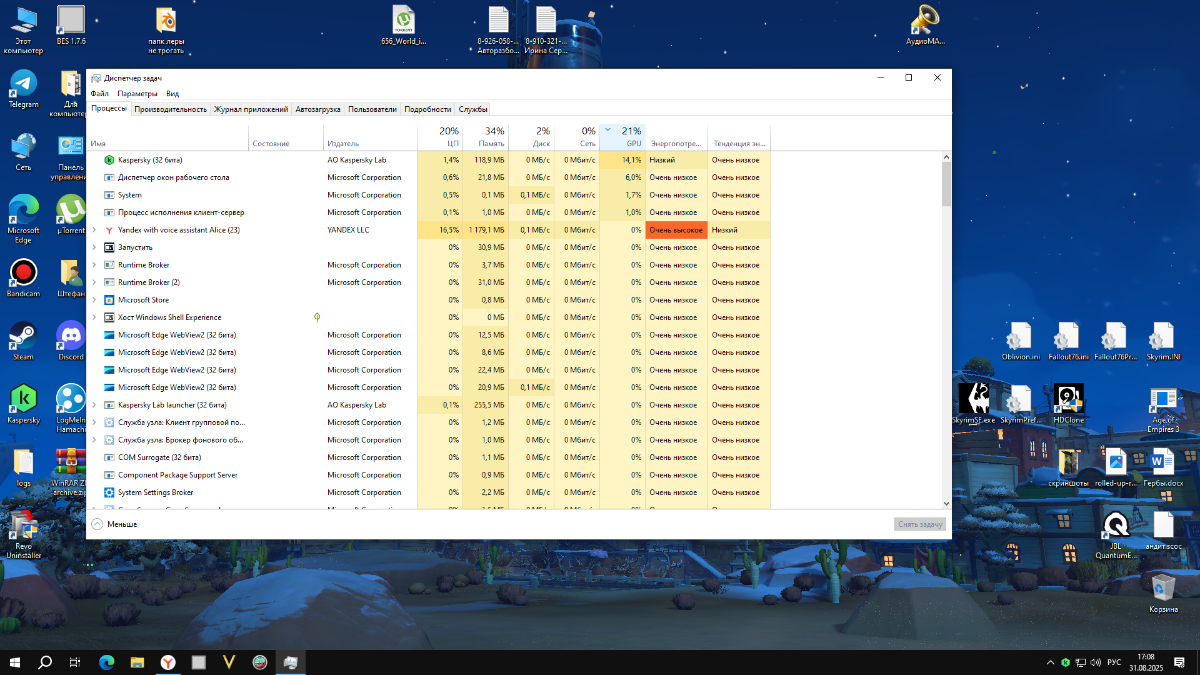
Task: Select the Blender file icon on desktop
Action: pyautogui.click(x=167, y=28)
